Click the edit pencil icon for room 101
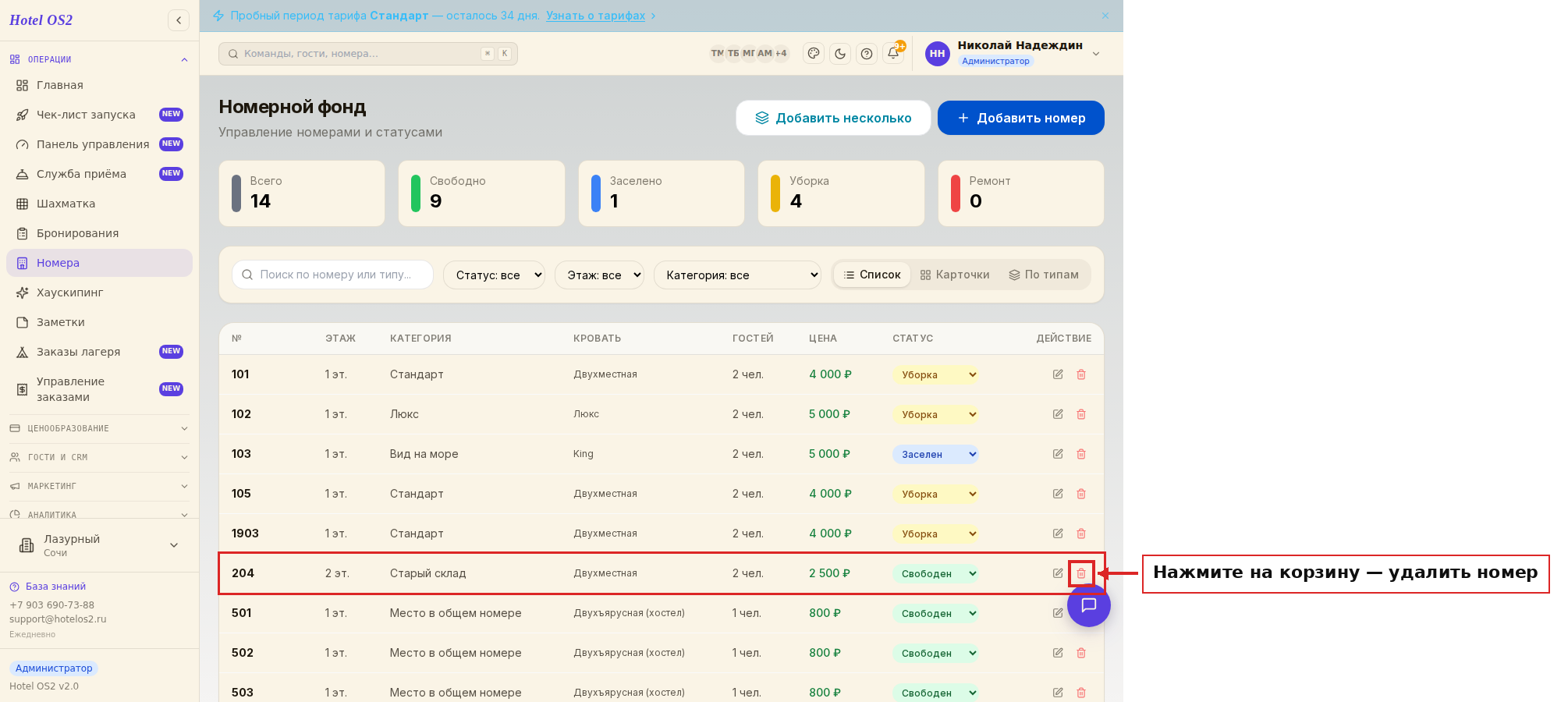The width and height of the screenshot is (1568, 702). (1058, 374)
